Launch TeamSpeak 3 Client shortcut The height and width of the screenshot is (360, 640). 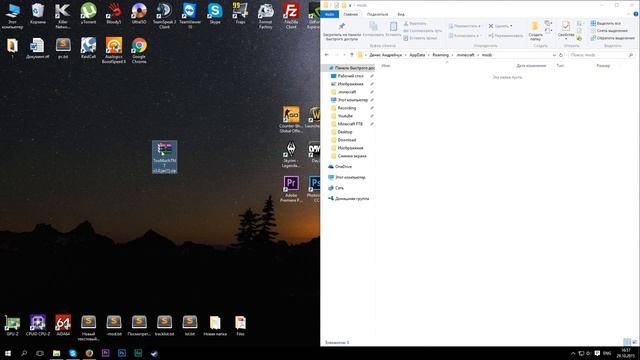tap(164, 16)
